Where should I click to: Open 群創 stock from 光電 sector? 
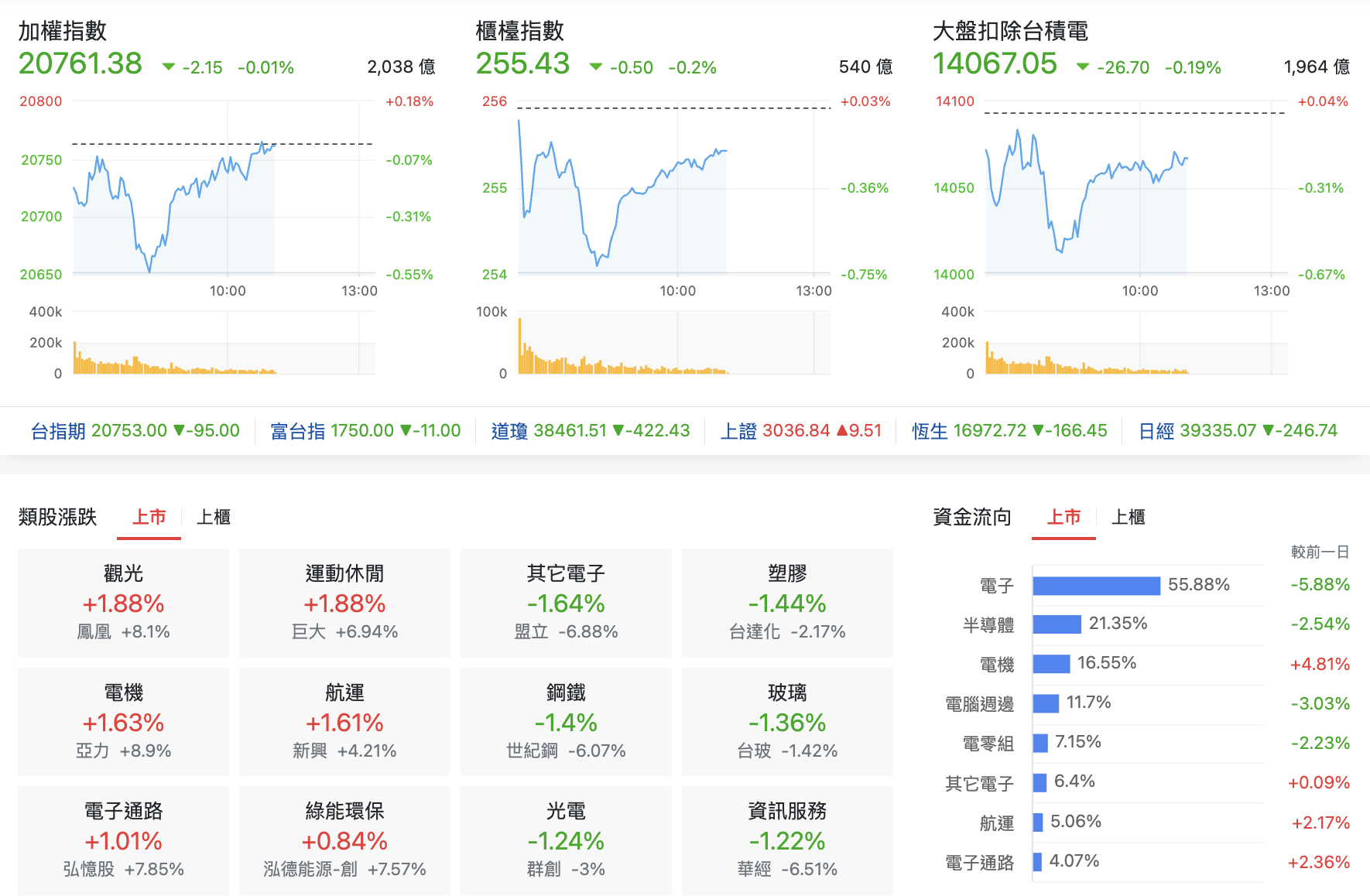(x=544, y=869)
